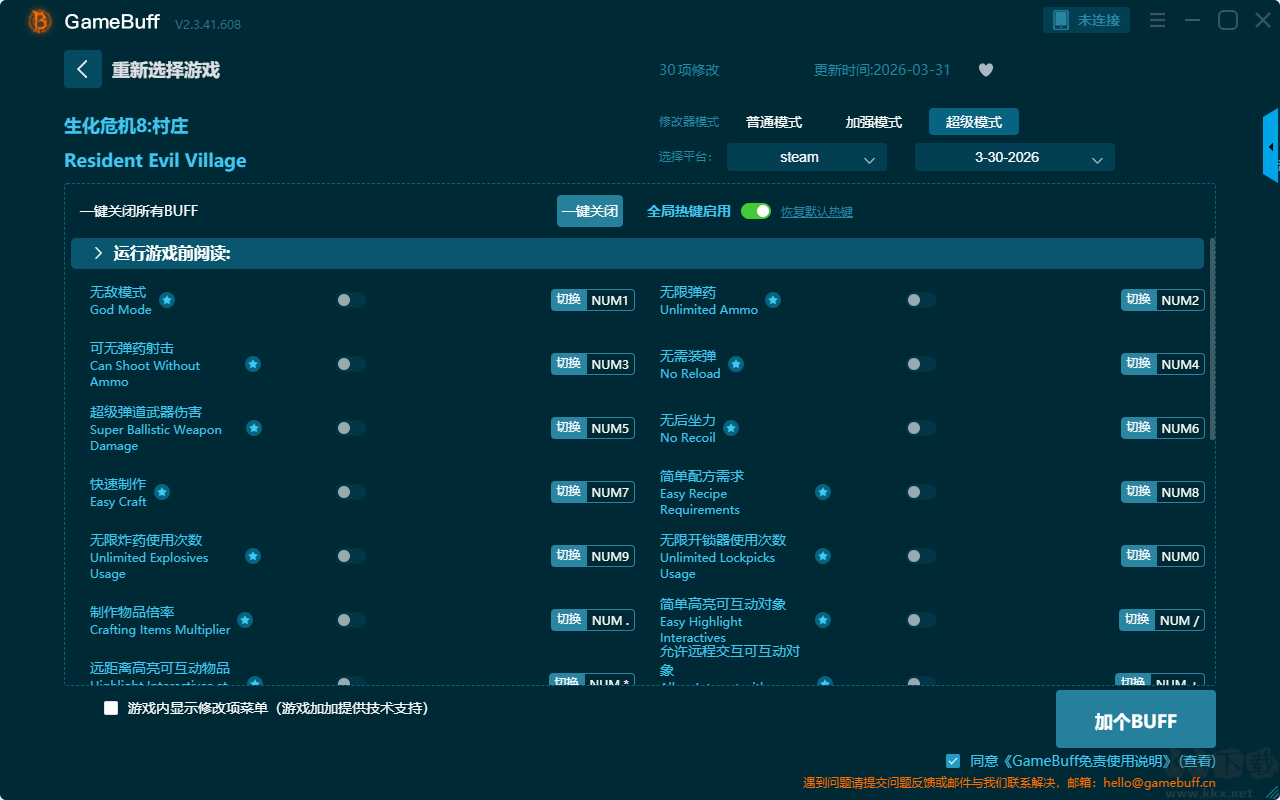Select 普通模式 trainer mode
Screen dimensions: 1280x800
pos(774,122)
